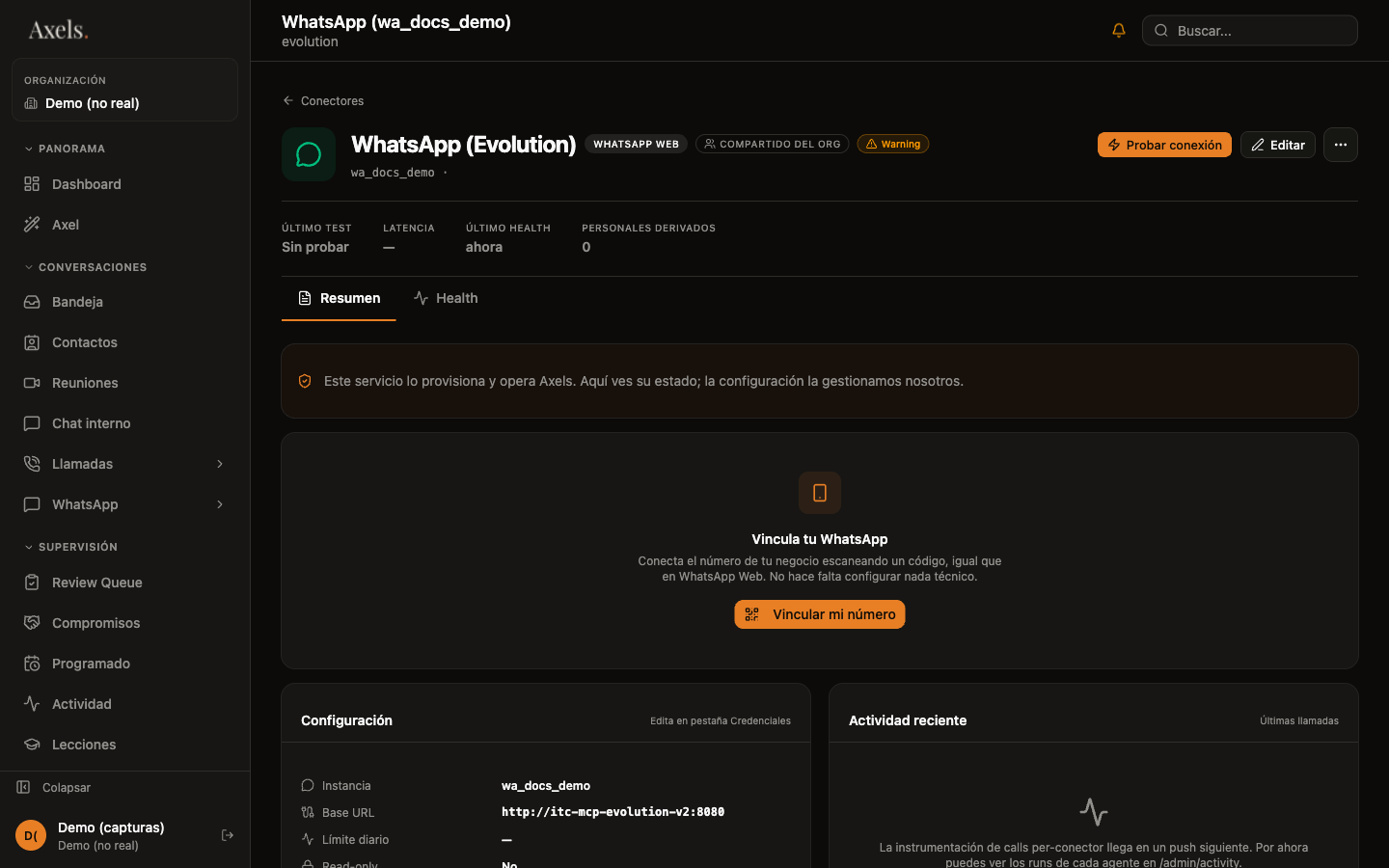Screen dimensions: 1389x868
Task: Click the D( user avatar
Action: tap(31, 835)
